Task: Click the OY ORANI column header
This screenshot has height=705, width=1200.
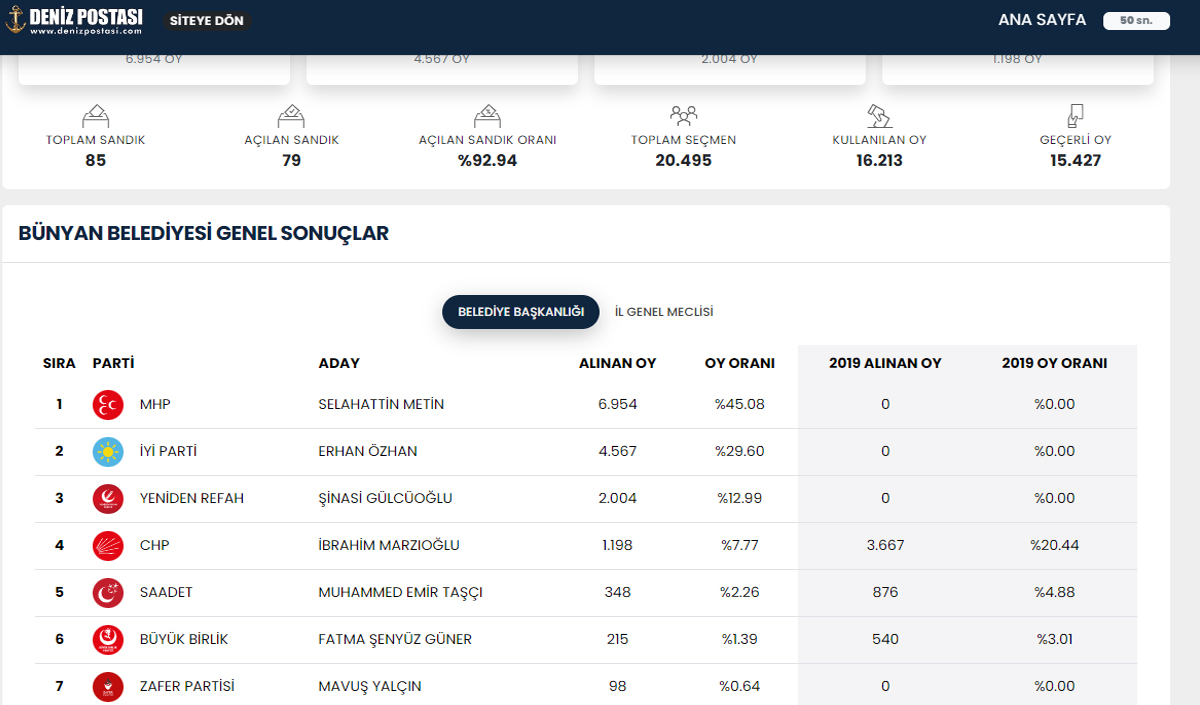Action: [x=740, y=363]
